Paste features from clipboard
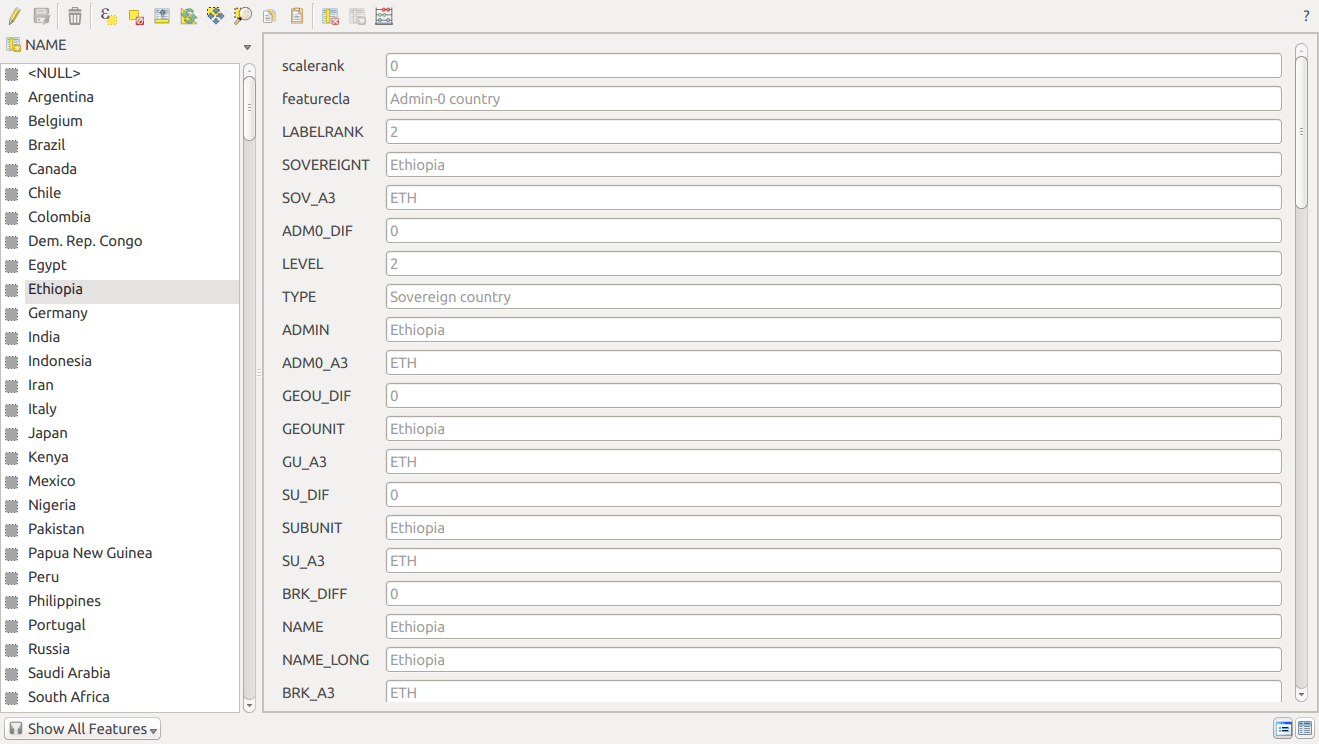 click(x=296, y=16)
